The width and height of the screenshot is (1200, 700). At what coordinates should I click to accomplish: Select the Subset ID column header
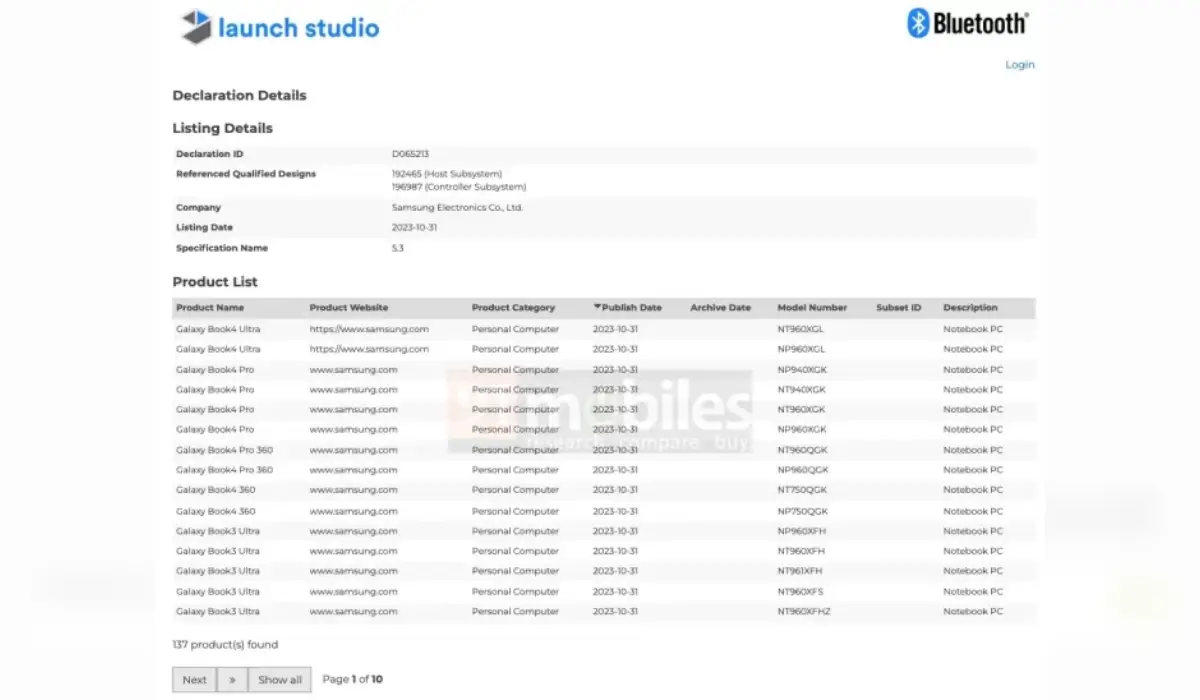point(898,308)
